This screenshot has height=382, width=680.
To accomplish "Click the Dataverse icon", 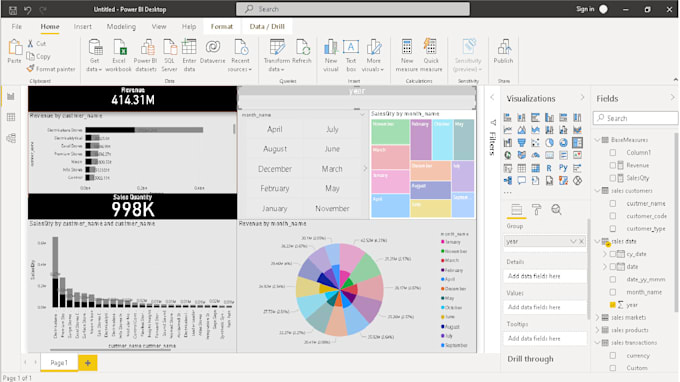I will coord(212,52).
